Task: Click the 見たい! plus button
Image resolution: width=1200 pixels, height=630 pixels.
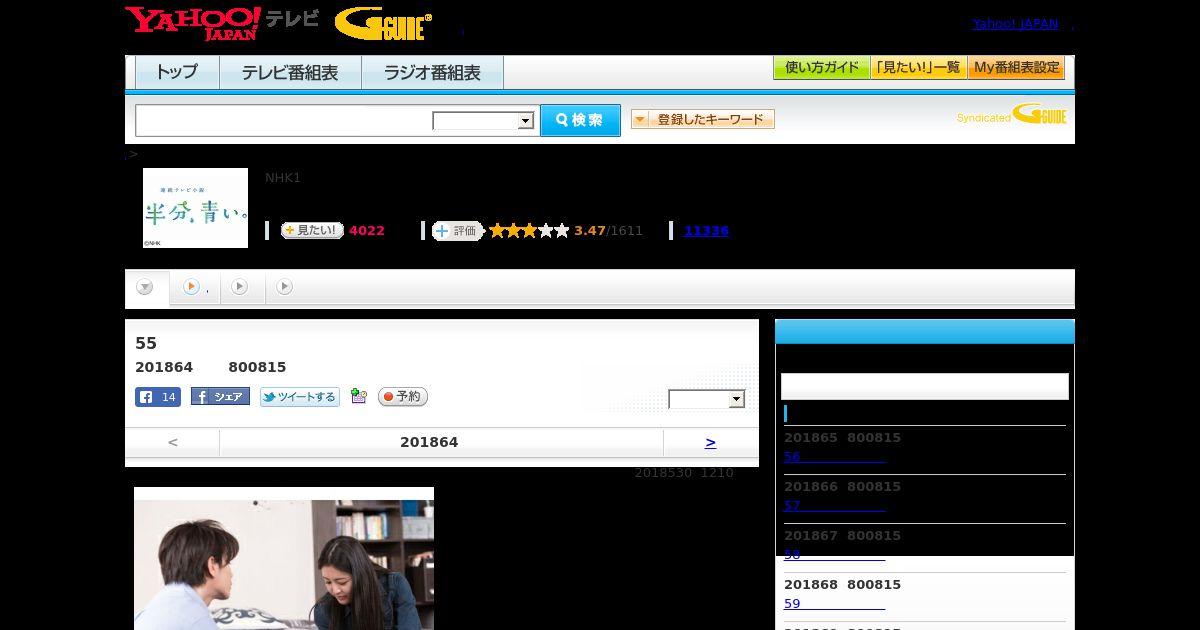Action: [312, 230]
